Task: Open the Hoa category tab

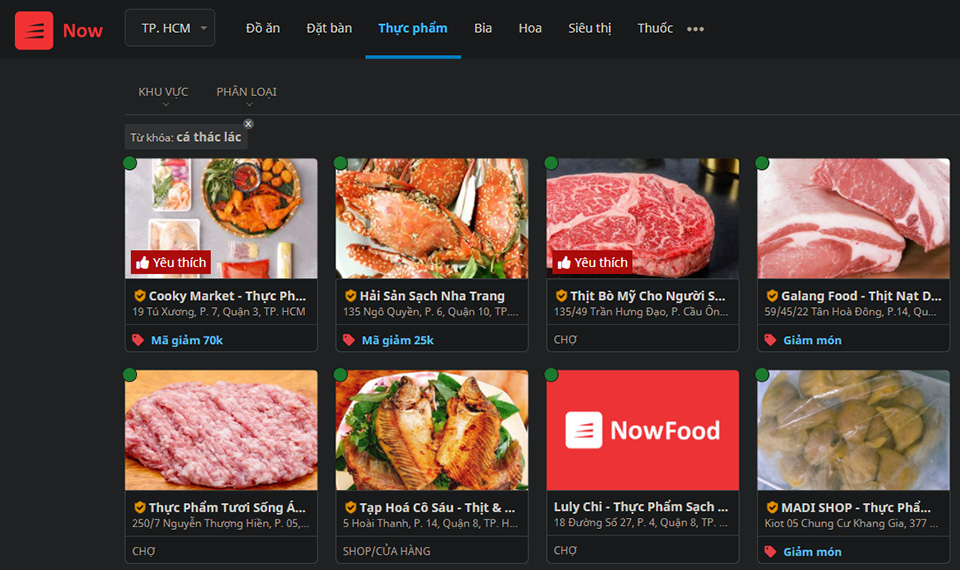Action: pyautogui.click(x=530, y=28)
